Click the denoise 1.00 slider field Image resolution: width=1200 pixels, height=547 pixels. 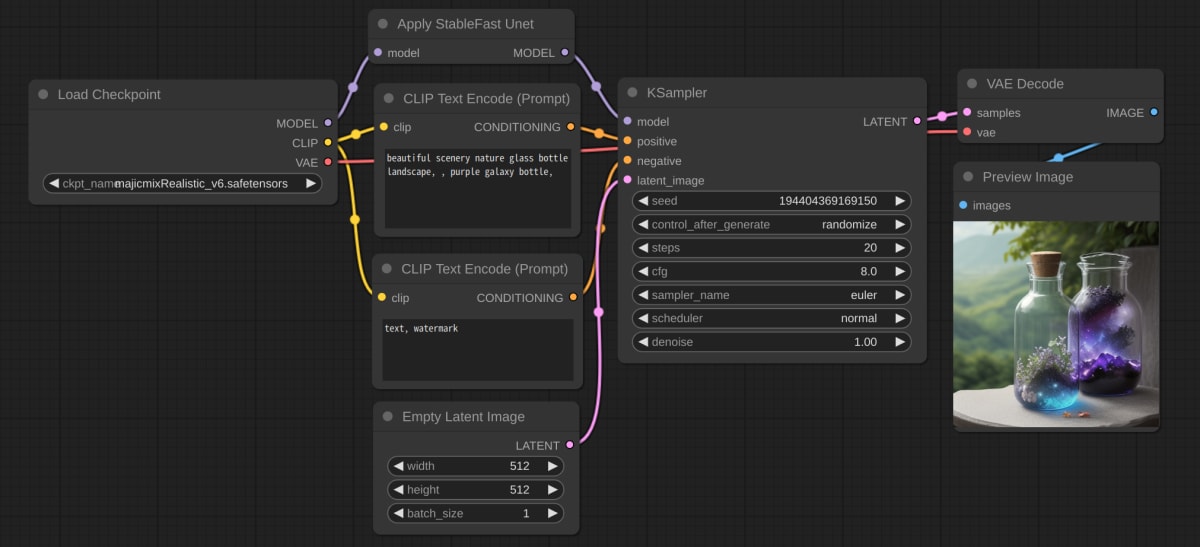(x=772, y=342)
